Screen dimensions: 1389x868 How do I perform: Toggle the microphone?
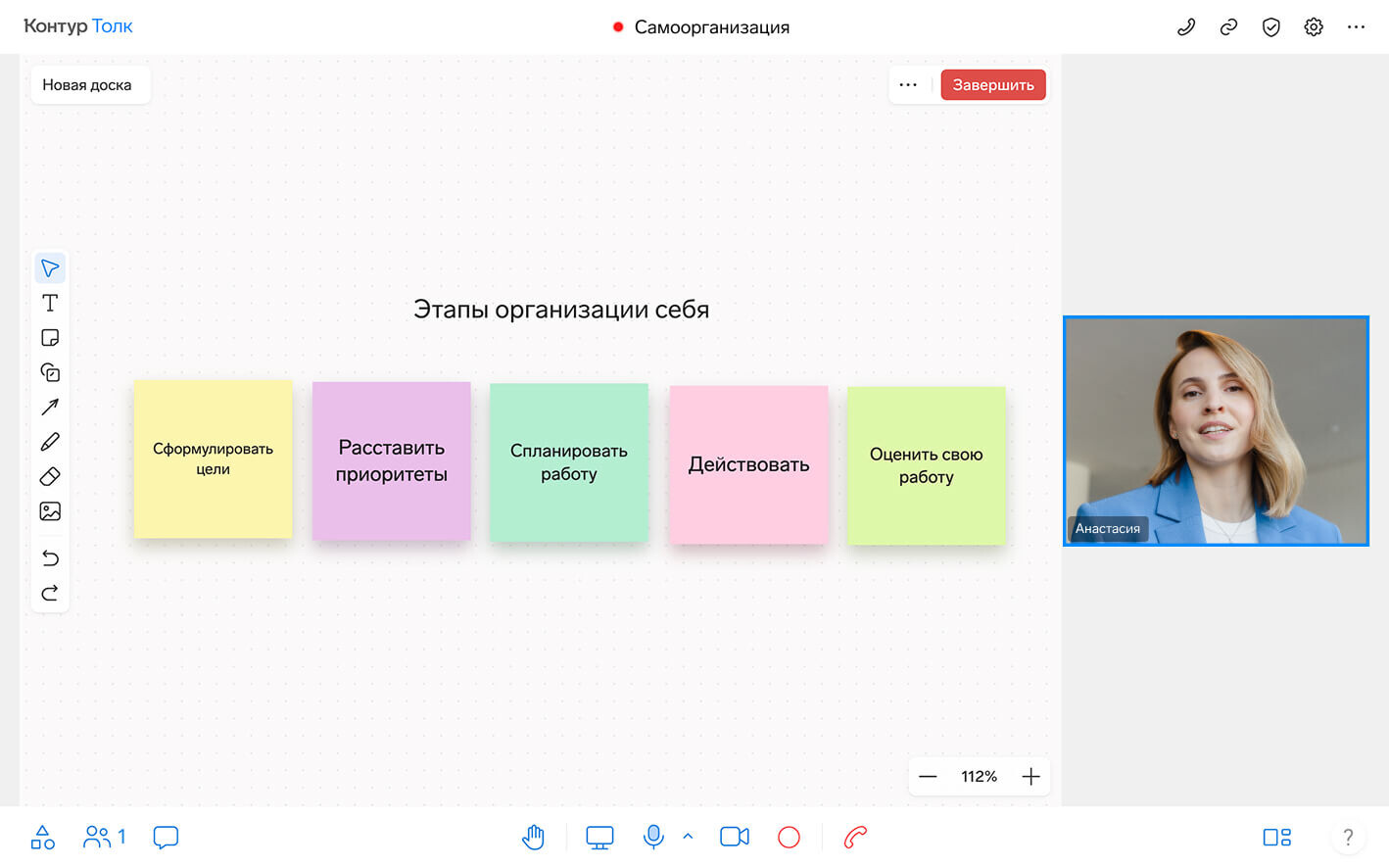click(653, 837)
